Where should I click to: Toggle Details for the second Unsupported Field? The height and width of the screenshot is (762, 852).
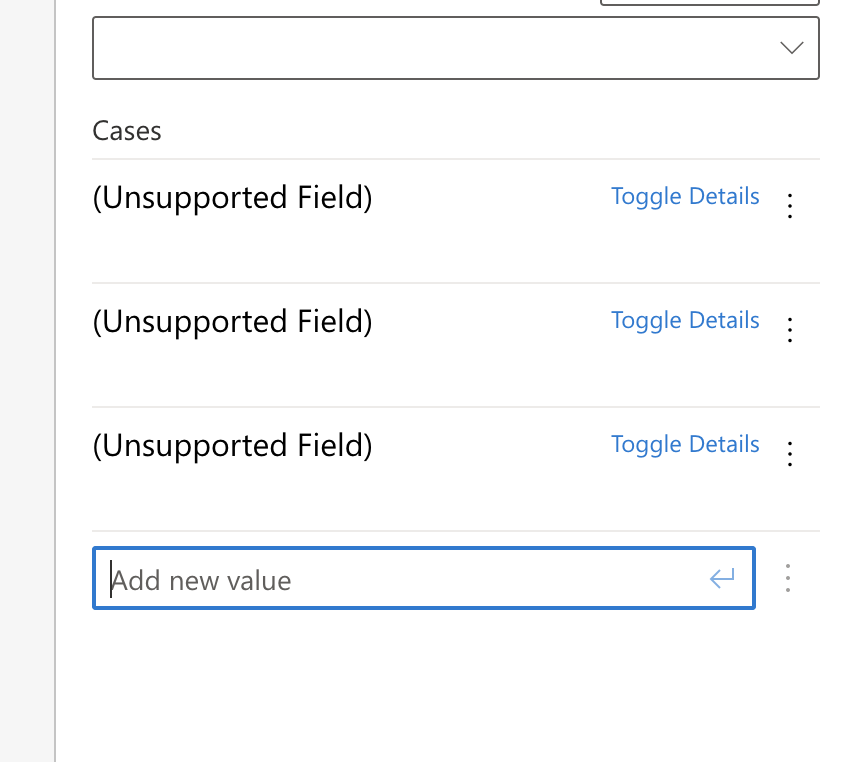coord(685,321)
